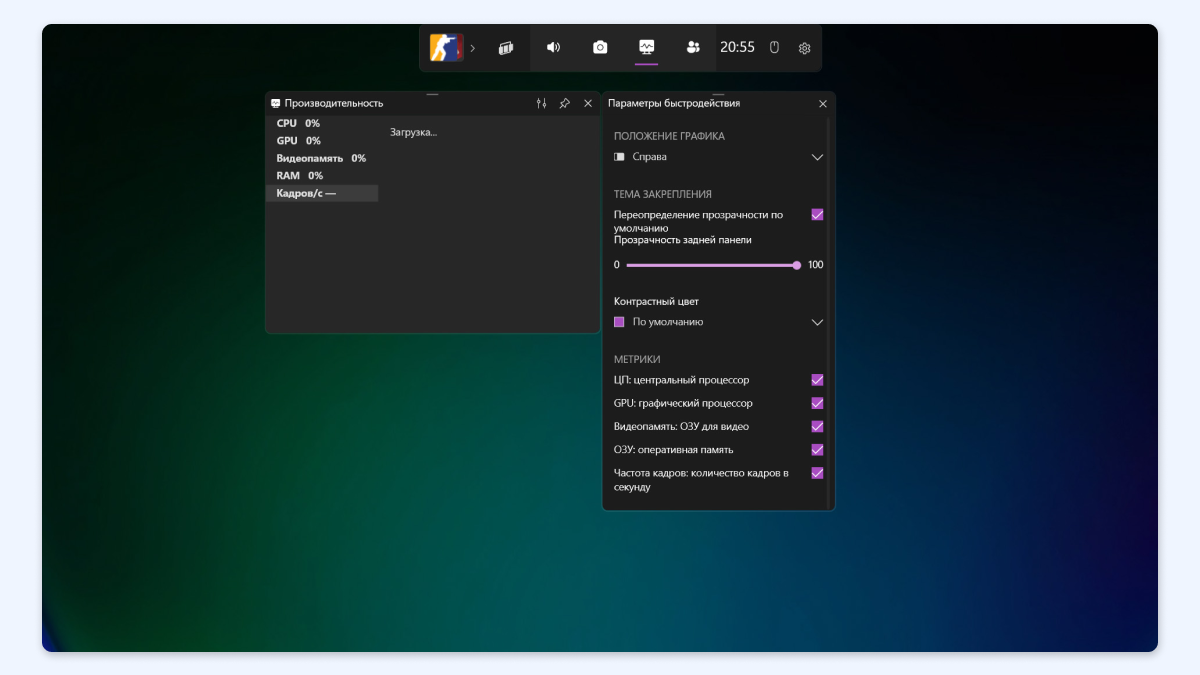Uncheck Видеопамять: ОЗУ для видео metric
This screenshot has height=675, width=1200.
click(817, 426)
